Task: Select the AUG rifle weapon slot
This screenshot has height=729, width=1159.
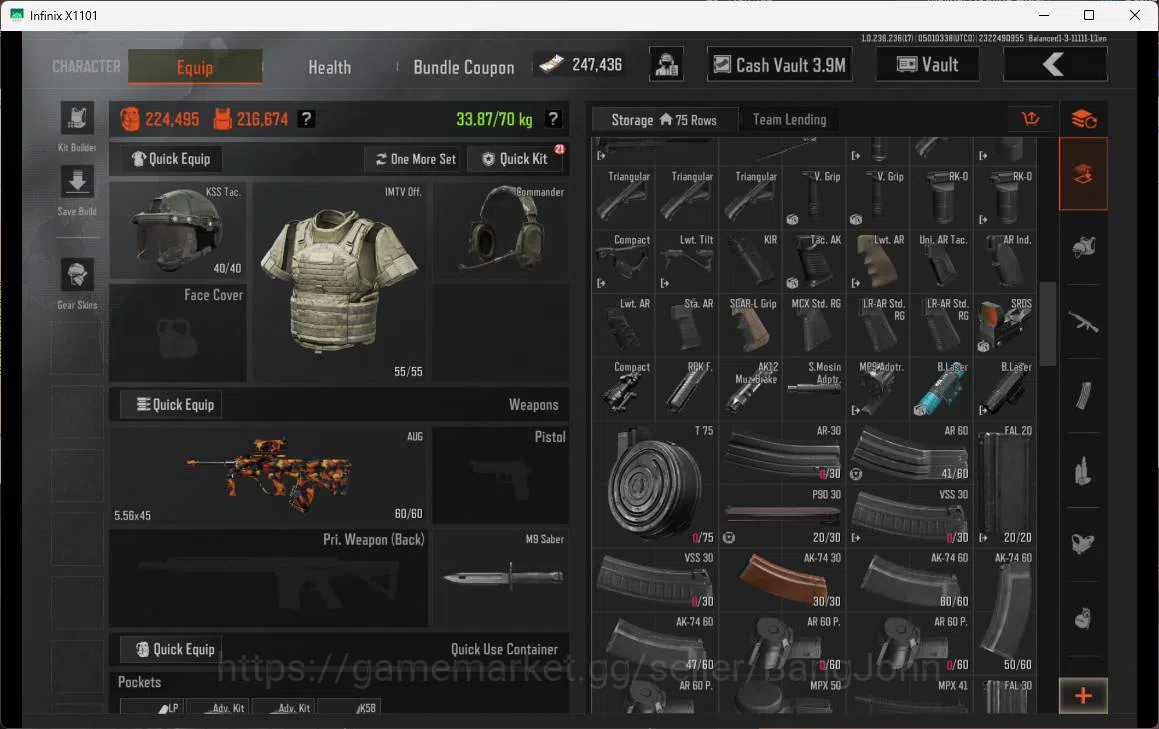Action: coord(269,475)
